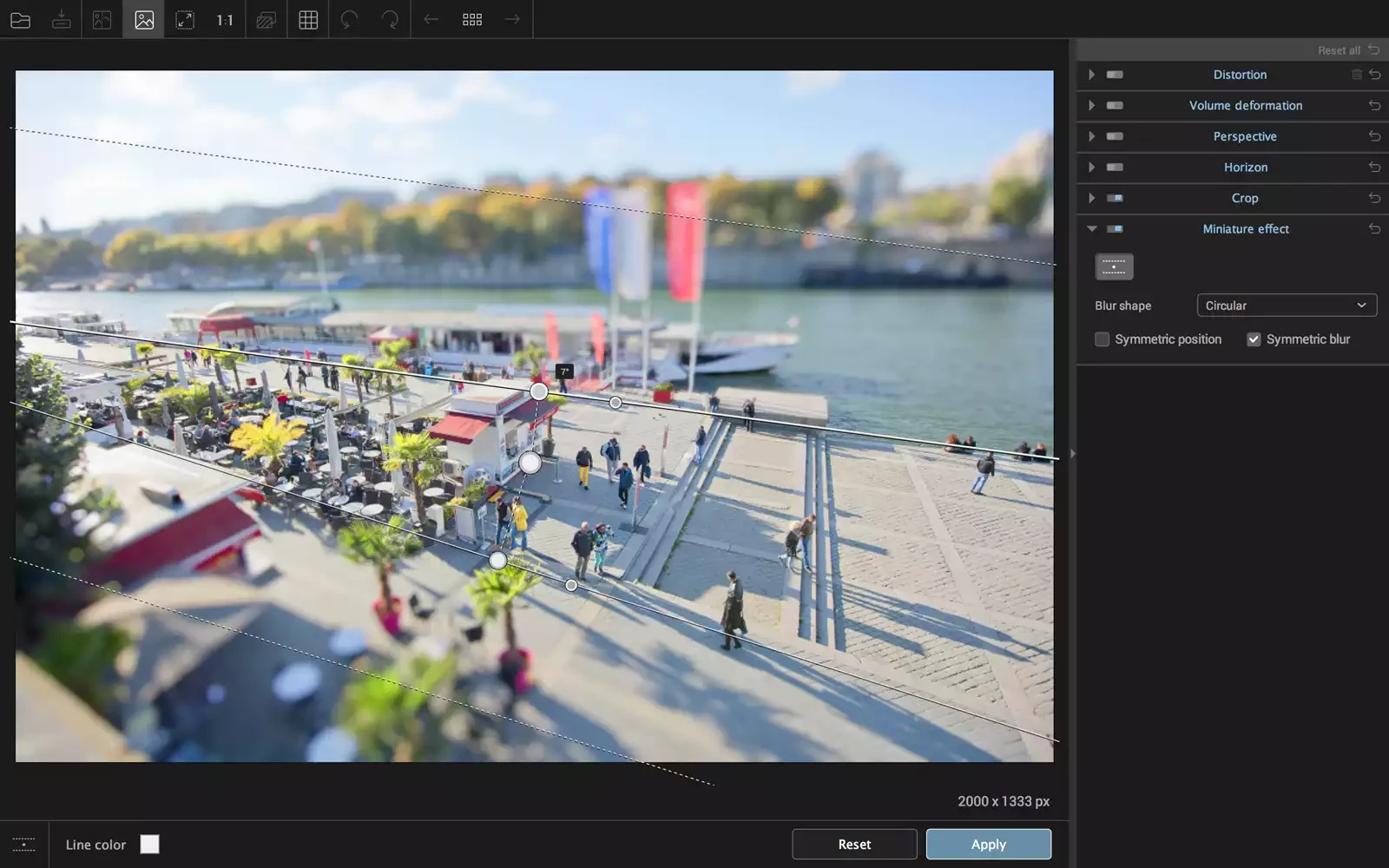Open the Blur shape dropdown
Viewport: 1389px width, 868px height.
click(x=1286, y=306)
